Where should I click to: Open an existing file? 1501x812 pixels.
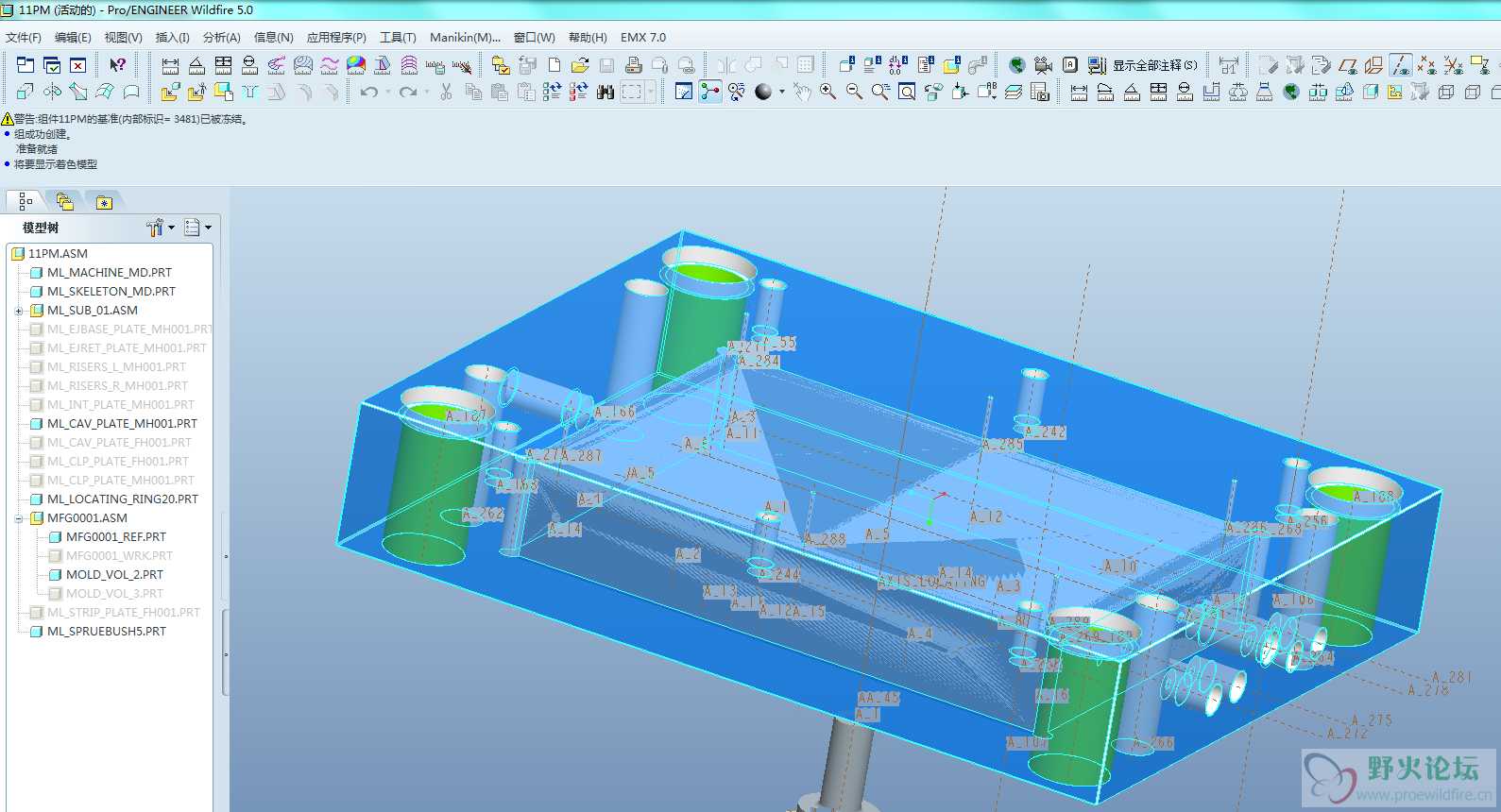click(x=580, y=65)
